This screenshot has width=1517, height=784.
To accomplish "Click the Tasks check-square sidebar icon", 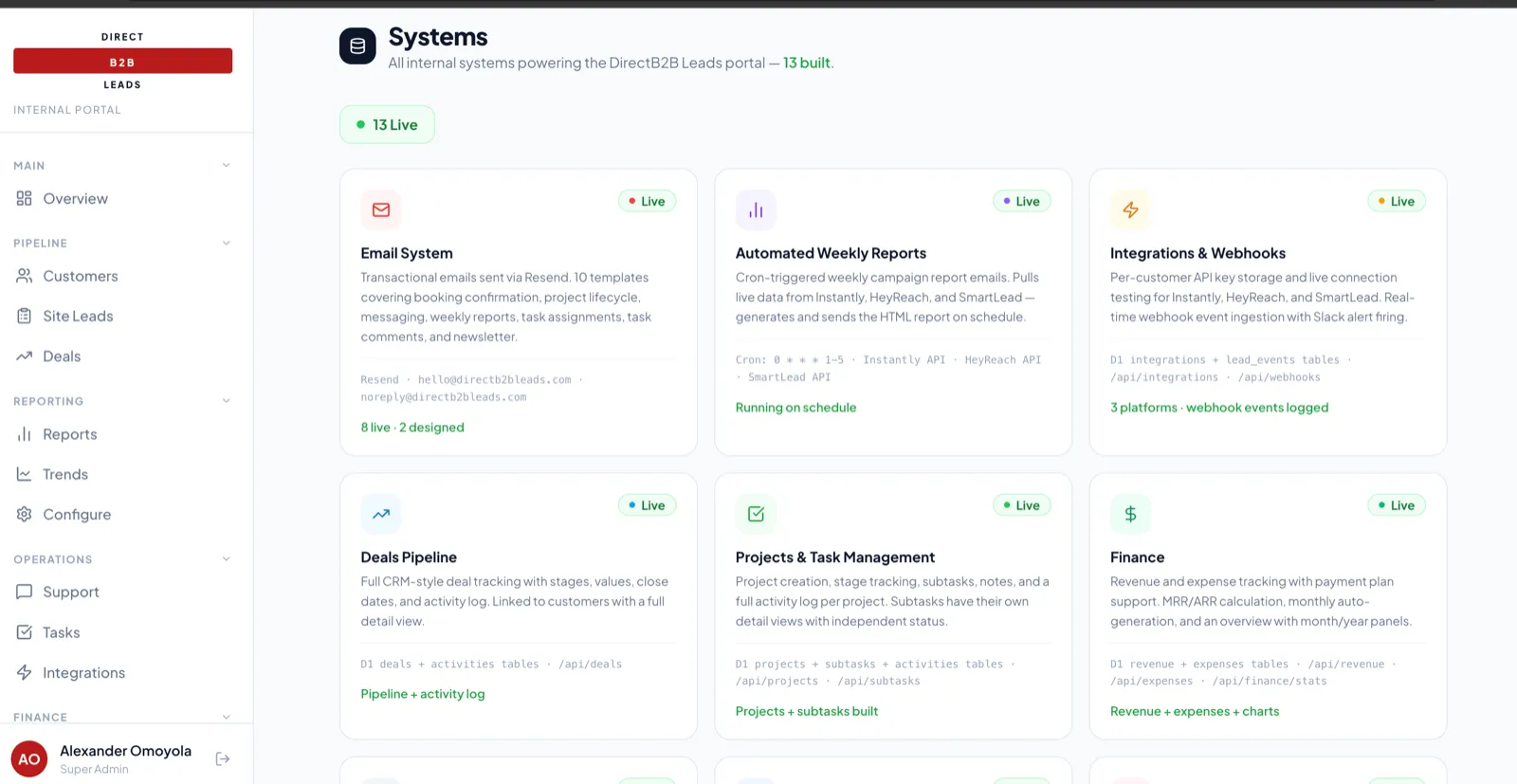I will tap(25, 632).
